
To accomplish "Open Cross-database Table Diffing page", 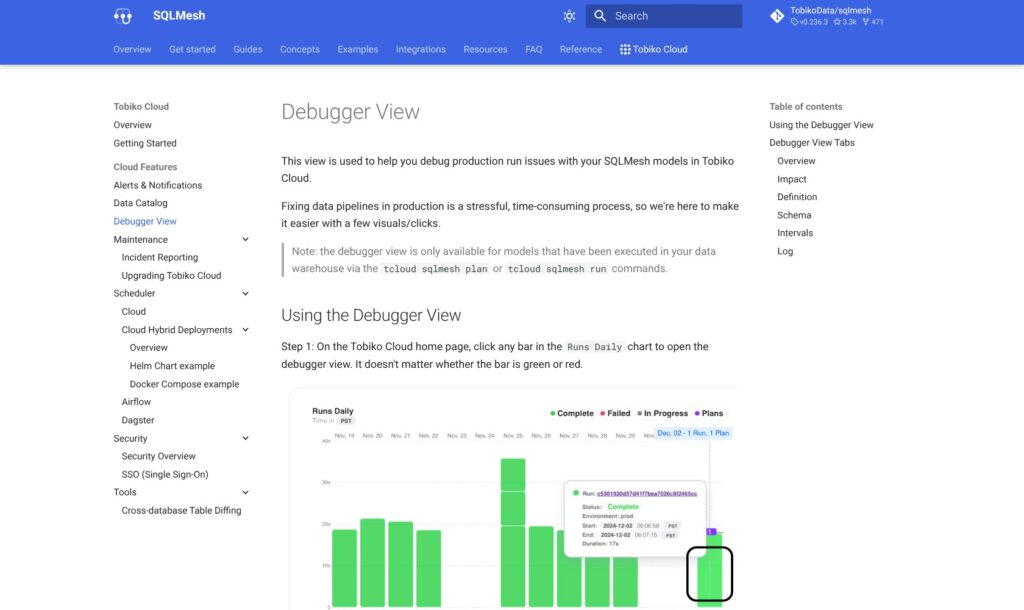I will [181, 510].
